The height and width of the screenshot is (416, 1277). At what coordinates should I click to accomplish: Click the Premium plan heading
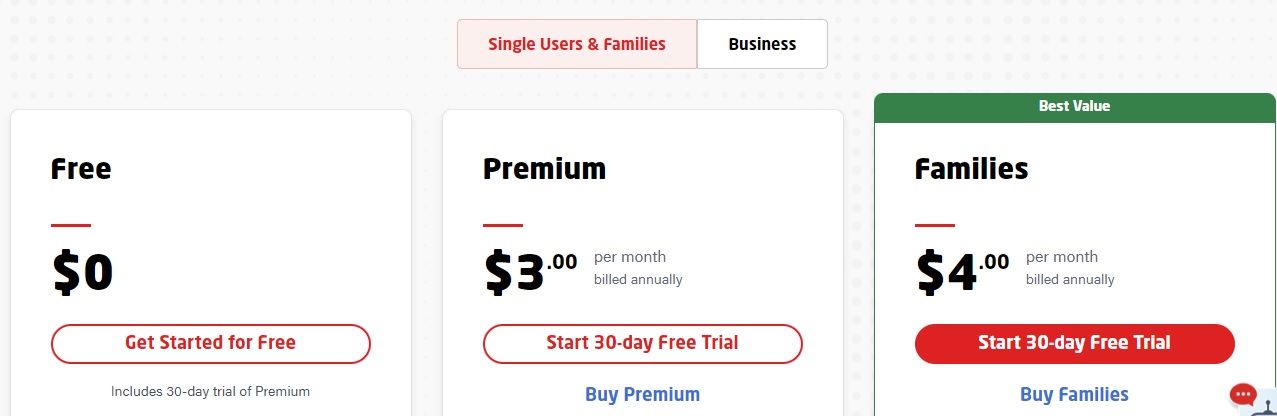(545, 169)
